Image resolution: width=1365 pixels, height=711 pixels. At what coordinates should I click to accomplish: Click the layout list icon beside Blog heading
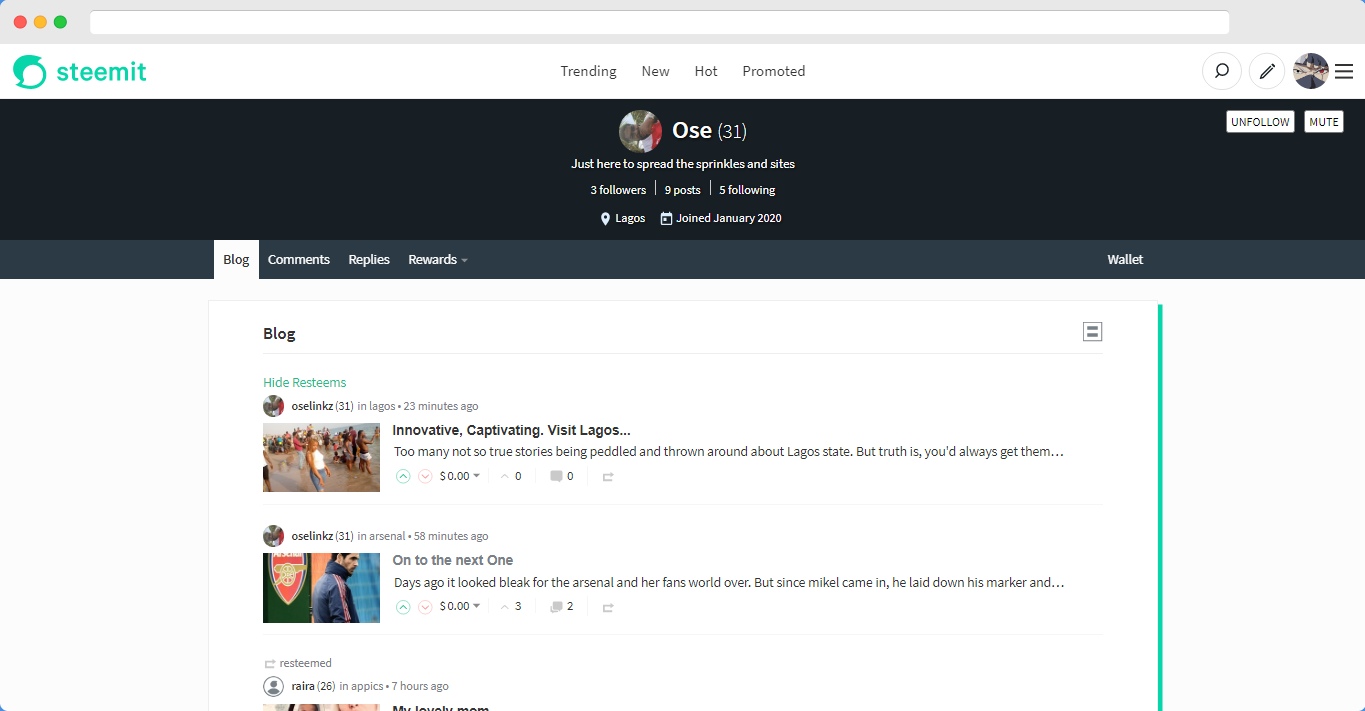coord(1092,331)
